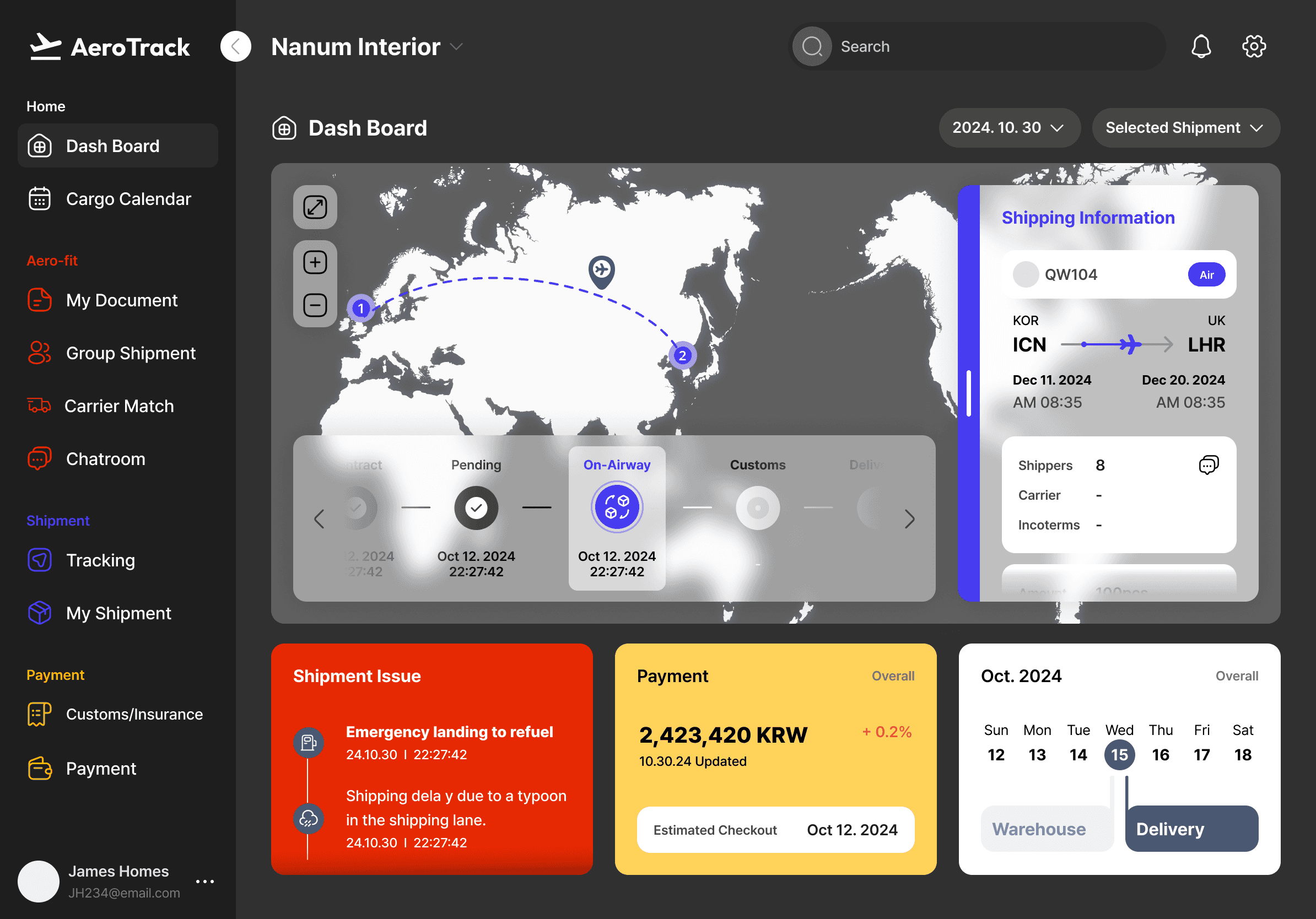
Task: Click the On-Airway status icon
Action: tap(617, 507)
